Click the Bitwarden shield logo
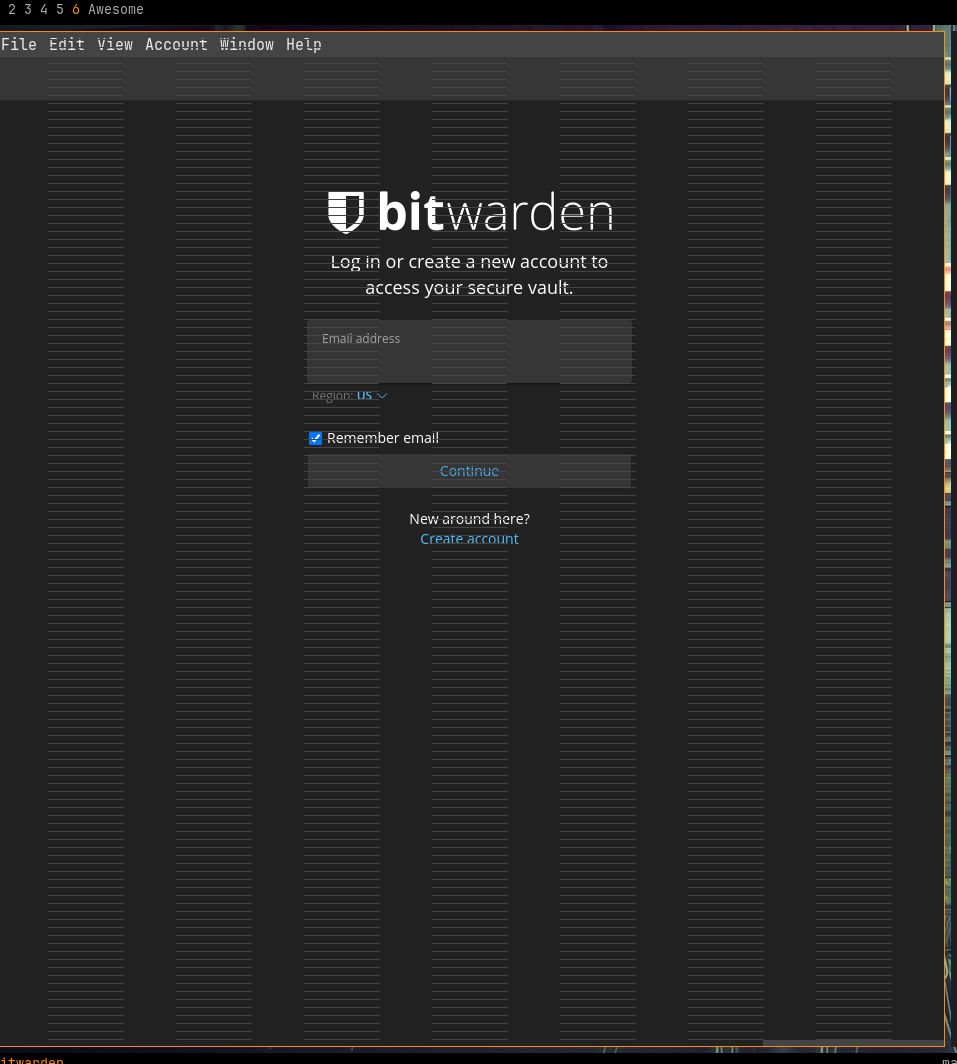This screenshot has width=957, height=1064. click(x=346, y=212)
